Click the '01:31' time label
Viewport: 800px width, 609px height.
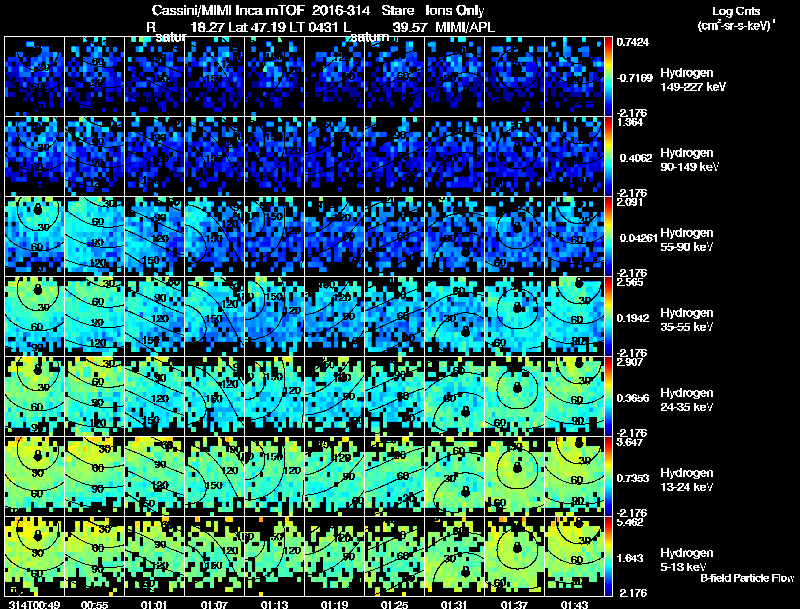(x=454, y=604)
